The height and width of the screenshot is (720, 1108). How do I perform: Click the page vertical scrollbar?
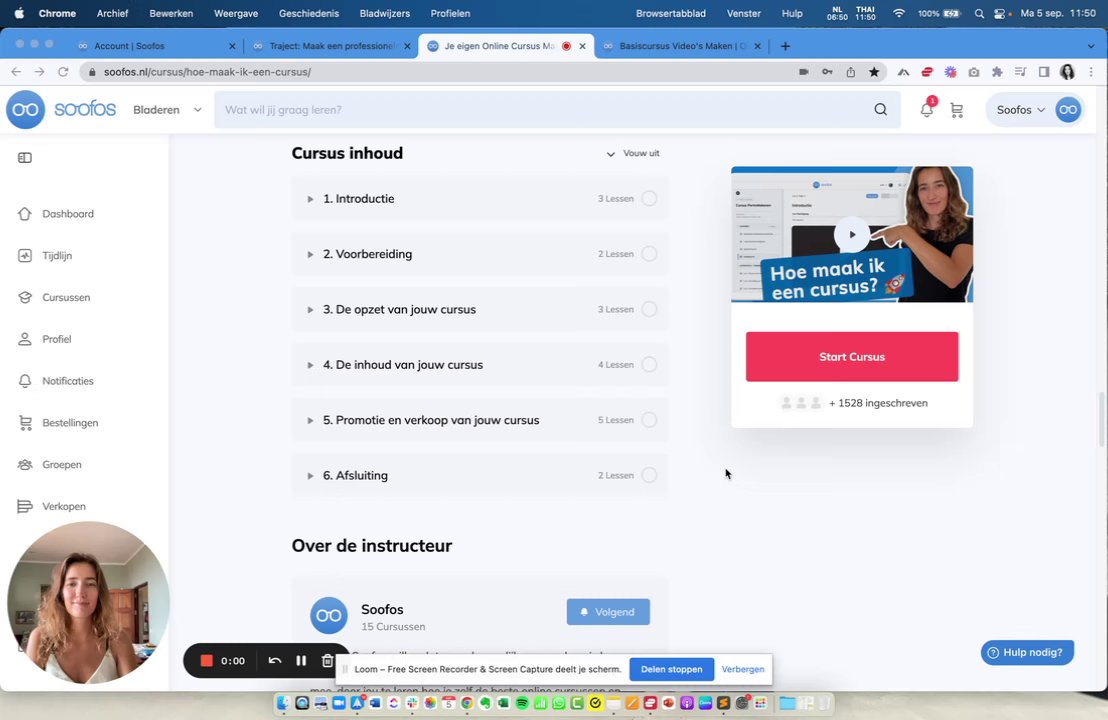(1102, 418)
